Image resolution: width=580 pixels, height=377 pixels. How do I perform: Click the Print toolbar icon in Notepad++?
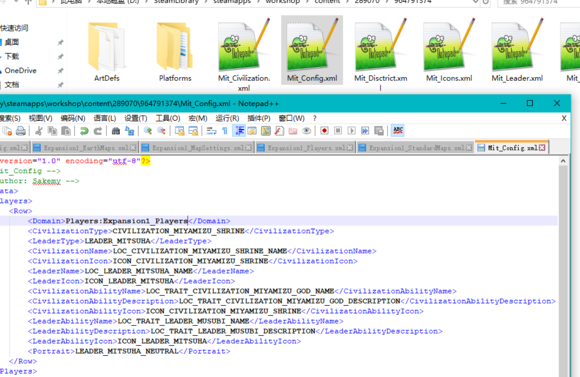tap(21, 131)
